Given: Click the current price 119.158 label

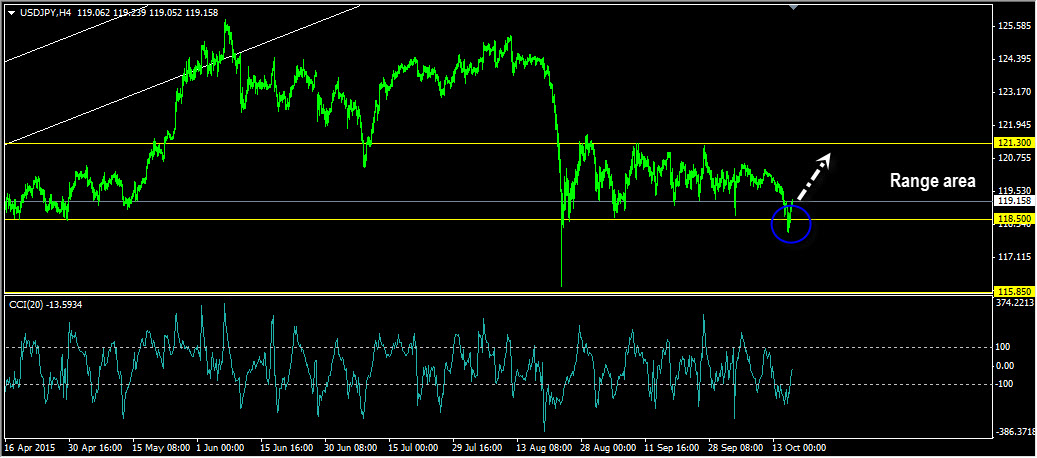Looking at the screenshot, I should (1014, 201).
